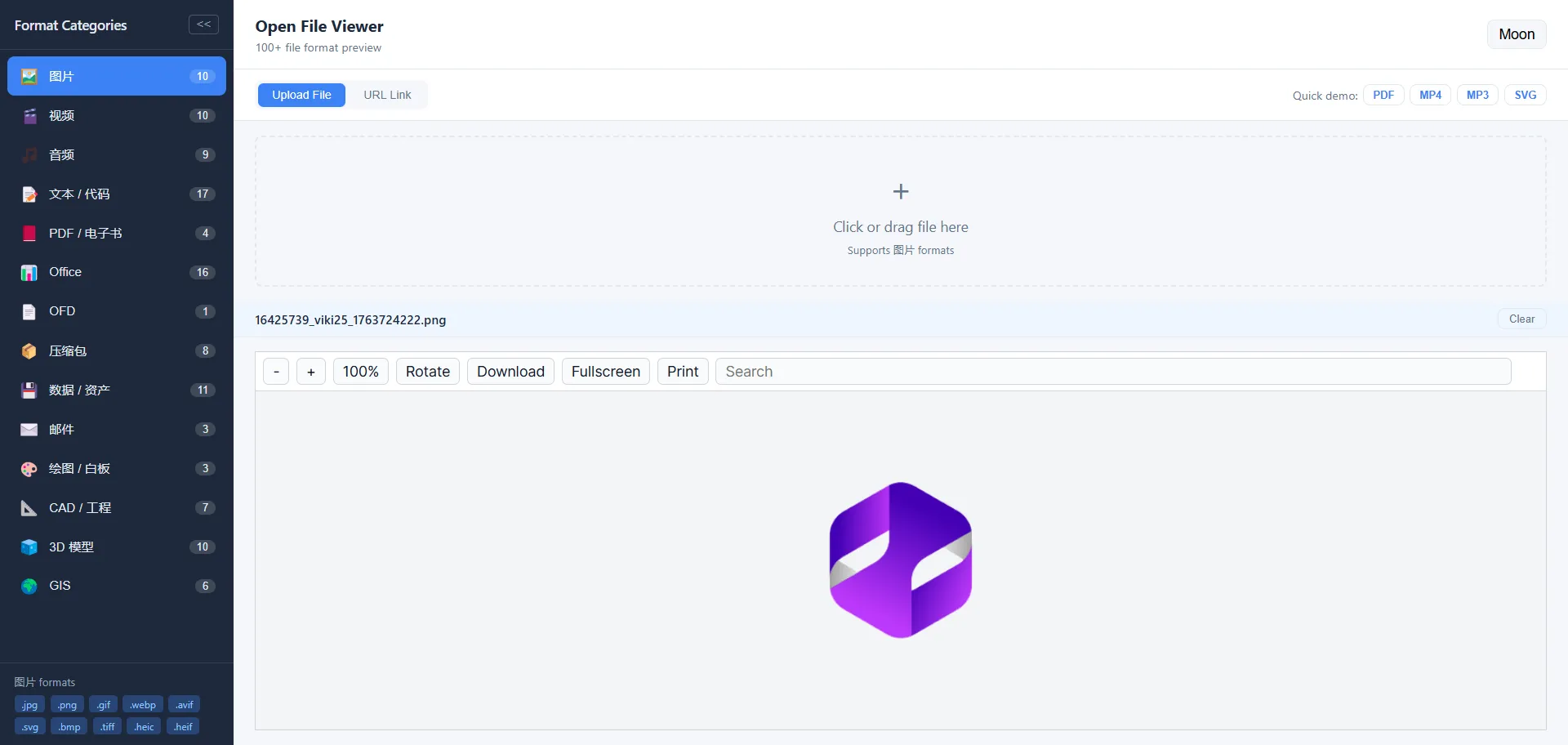Click the 'Click or drag file here' text
This screenshot has width=1568, height=745.
tap(901, 227)
